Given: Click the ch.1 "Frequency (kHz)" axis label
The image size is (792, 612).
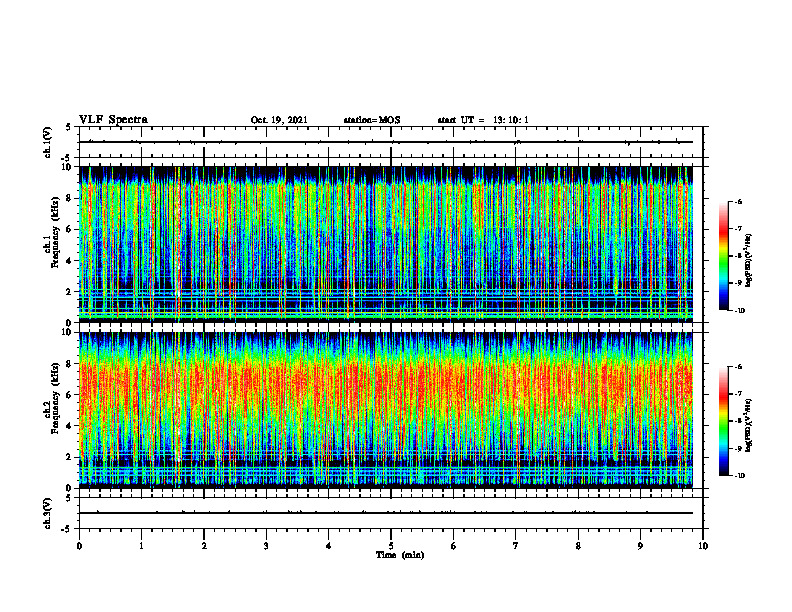Looking at the screenshot, I should (x=55, y=230).
